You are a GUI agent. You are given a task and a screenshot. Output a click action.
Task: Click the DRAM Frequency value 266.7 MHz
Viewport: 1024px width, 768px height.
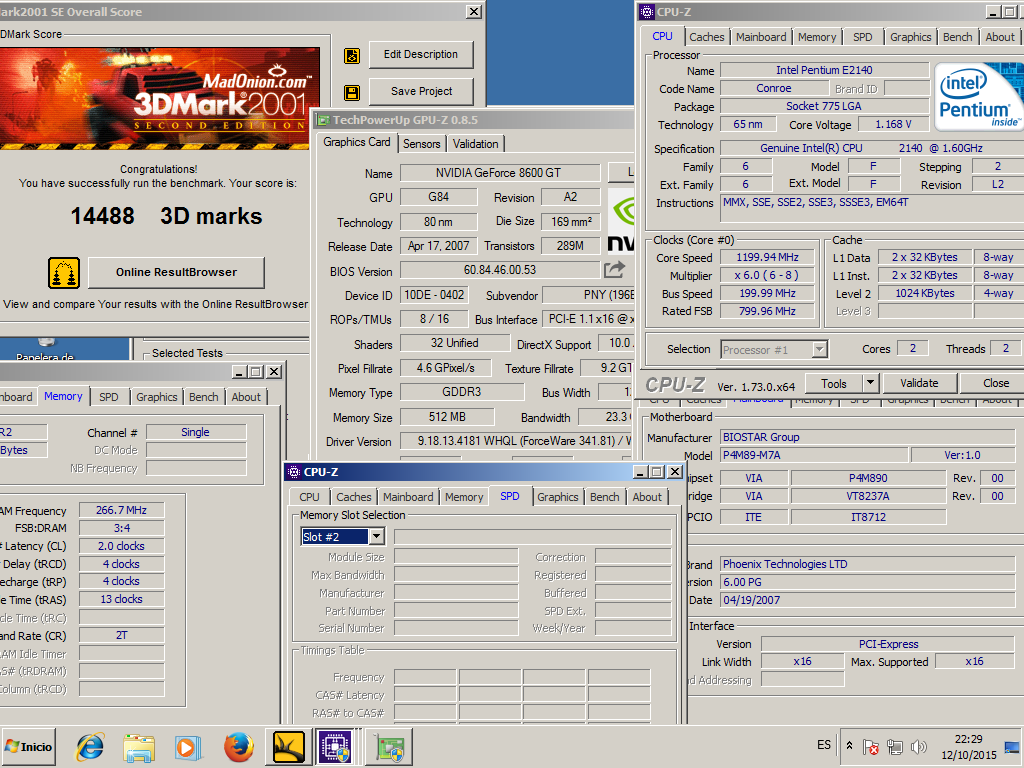pyautogui.click(x=121, y=510)
